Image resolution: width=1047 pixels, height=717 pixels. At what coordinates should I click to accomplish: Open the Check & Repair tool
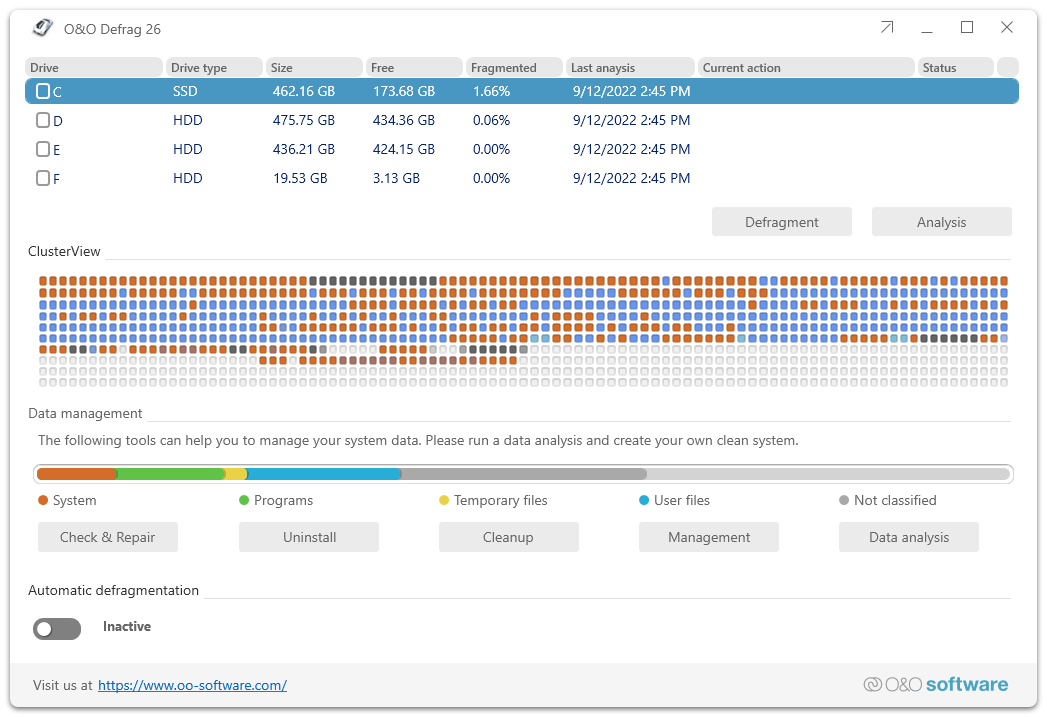(x=107, y=537)
